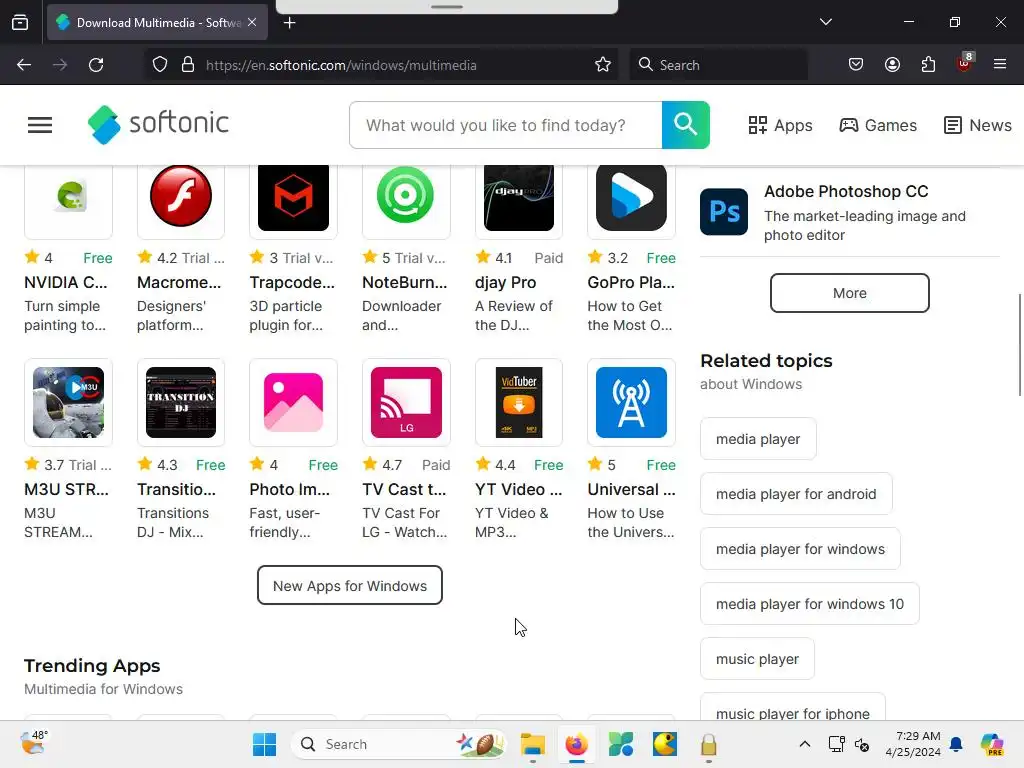Open Windows Start menu
This screenshot has width=1024, height=768.
(264, 744)
